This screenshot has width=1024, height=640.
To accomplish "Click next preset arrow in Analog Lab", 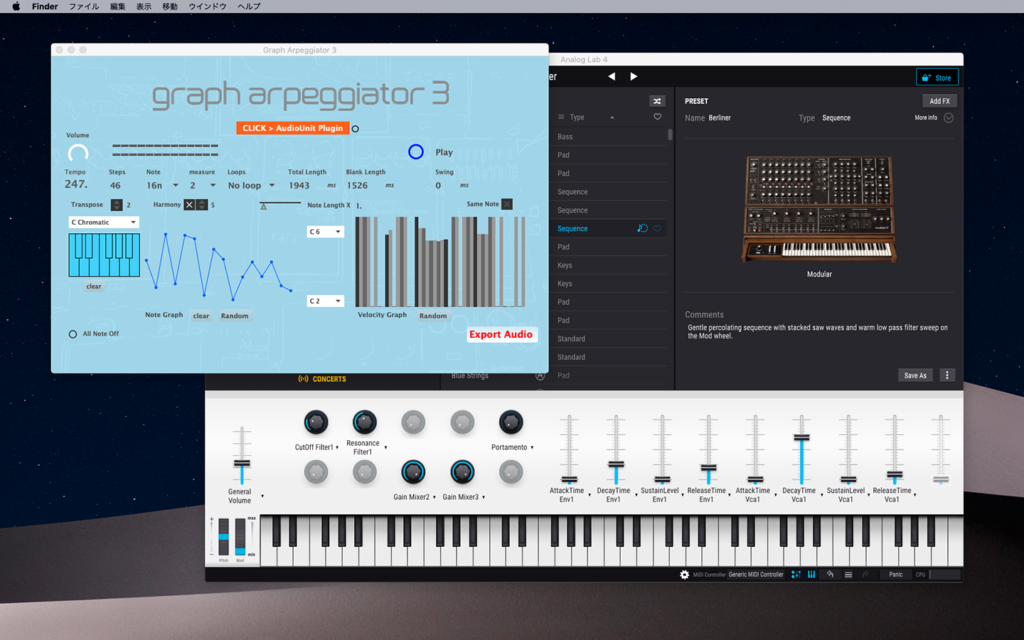I will pos(633,76).
